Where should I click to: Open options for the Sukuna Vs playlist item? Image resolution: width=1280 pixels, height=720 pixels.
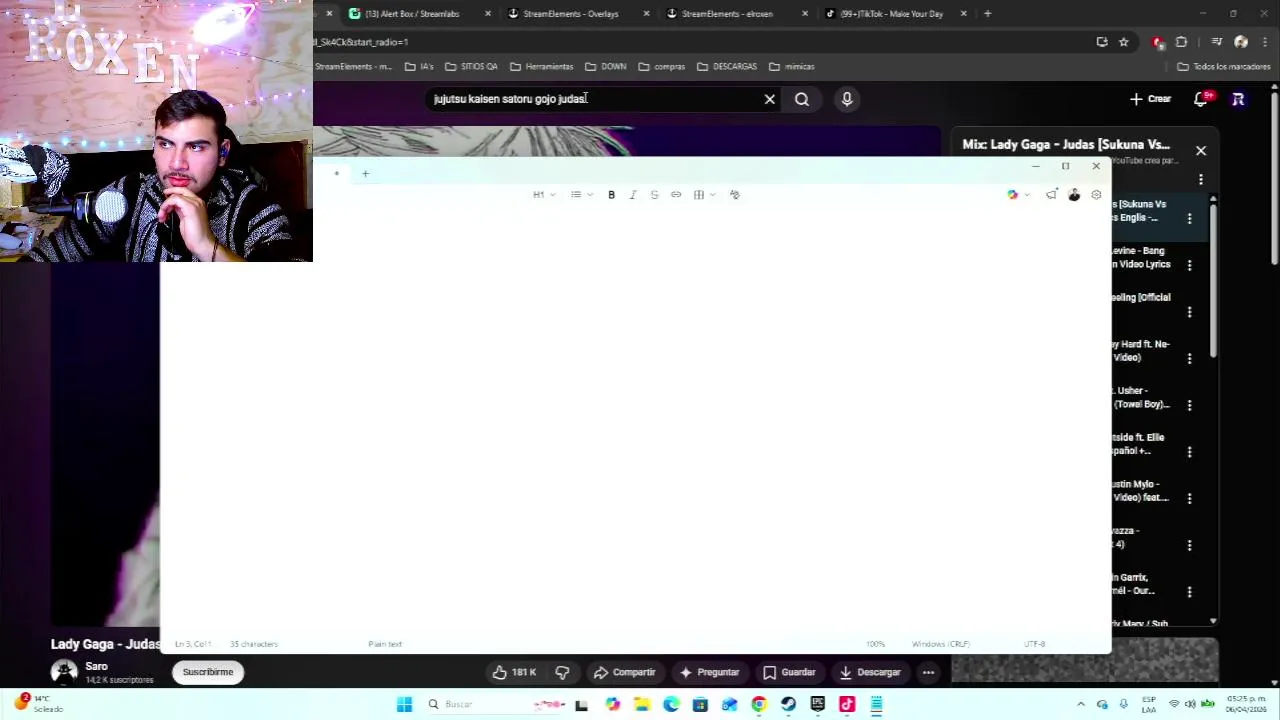1189,218
